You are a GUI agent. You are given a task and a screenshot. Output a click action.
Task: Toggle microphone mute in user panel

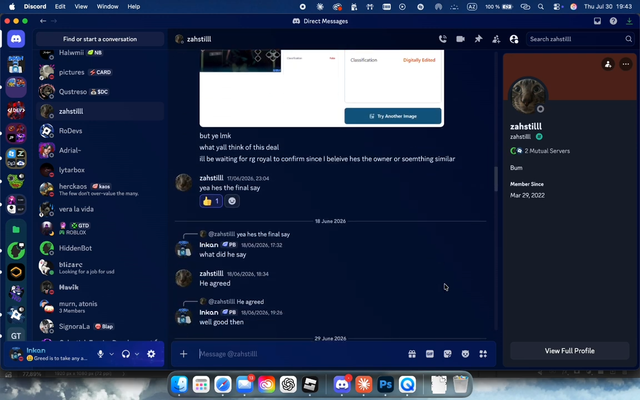(x=100, y=354)
